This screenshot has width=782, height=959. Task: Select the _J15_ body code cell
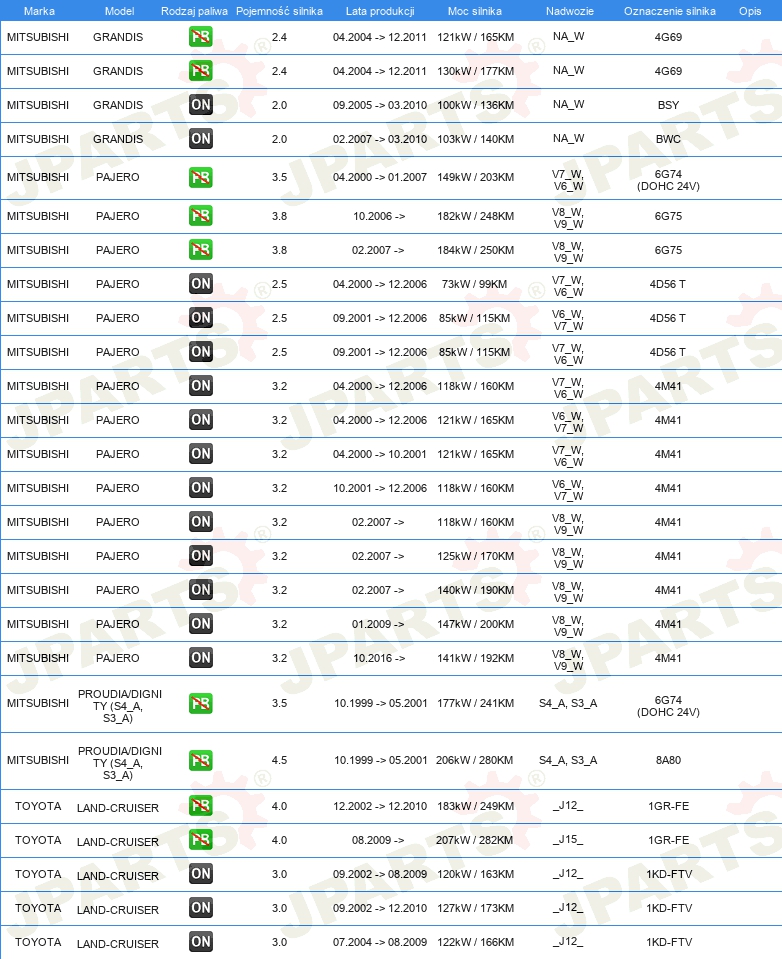click(568, 840)
